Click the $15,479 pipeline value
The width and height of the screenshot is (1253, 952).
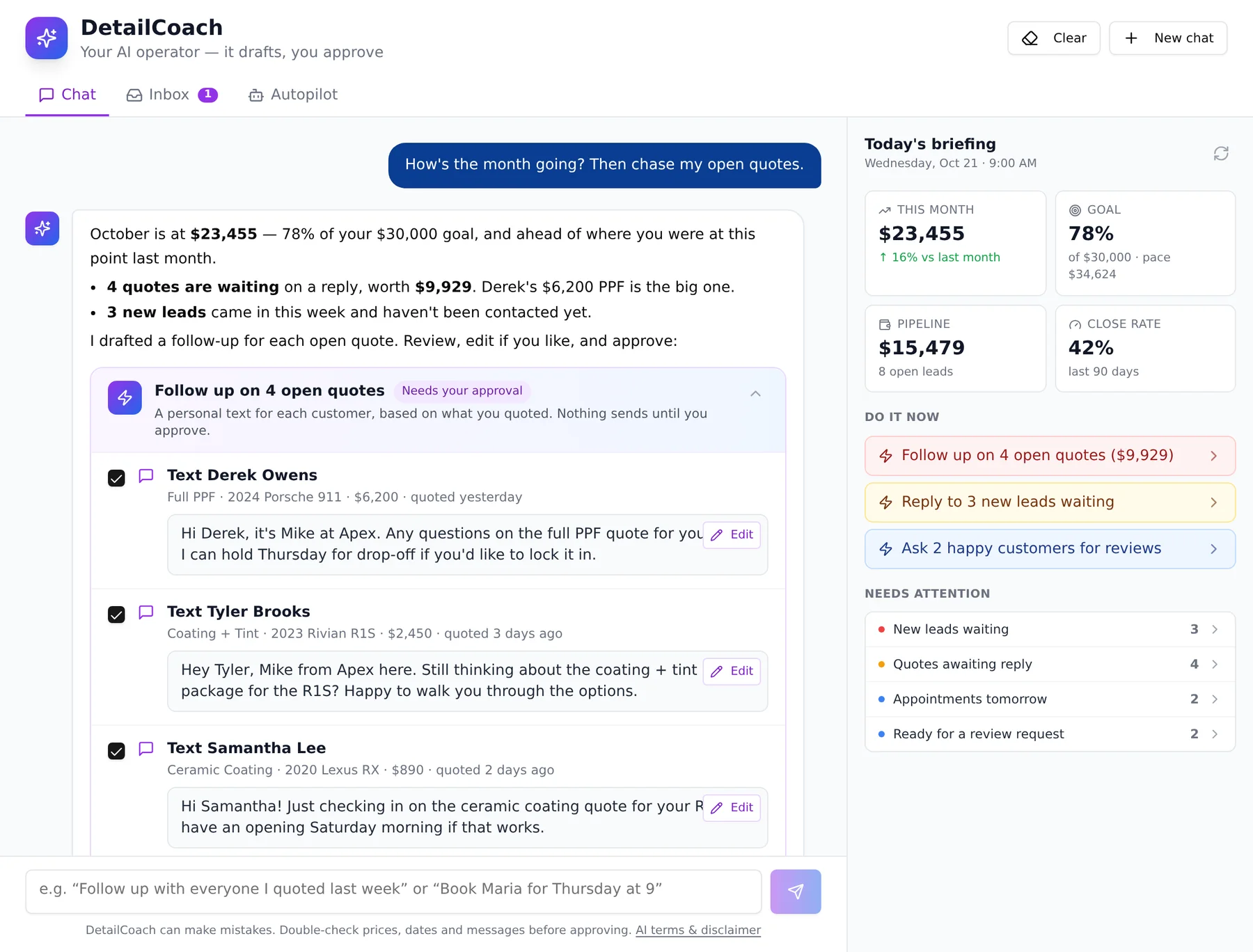click(x=922, y=348)
